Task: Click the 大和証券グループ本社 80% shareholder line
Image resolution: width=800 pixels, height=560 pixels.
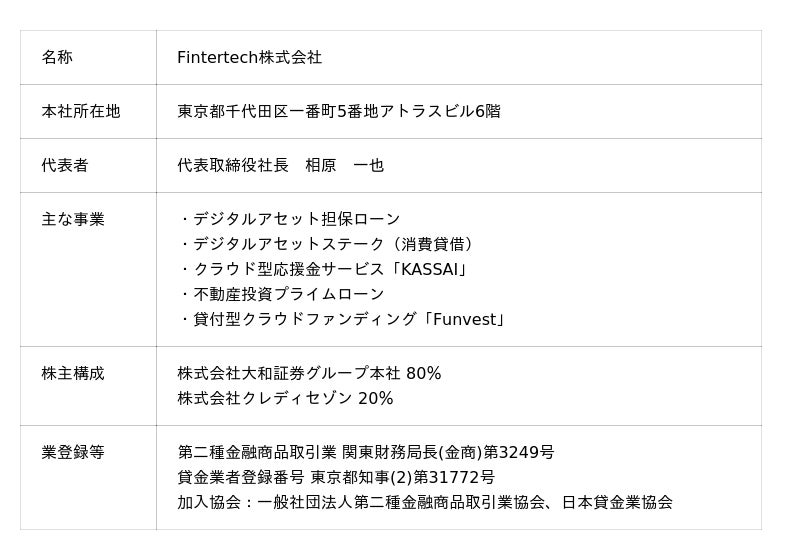Action: point(309,374)
